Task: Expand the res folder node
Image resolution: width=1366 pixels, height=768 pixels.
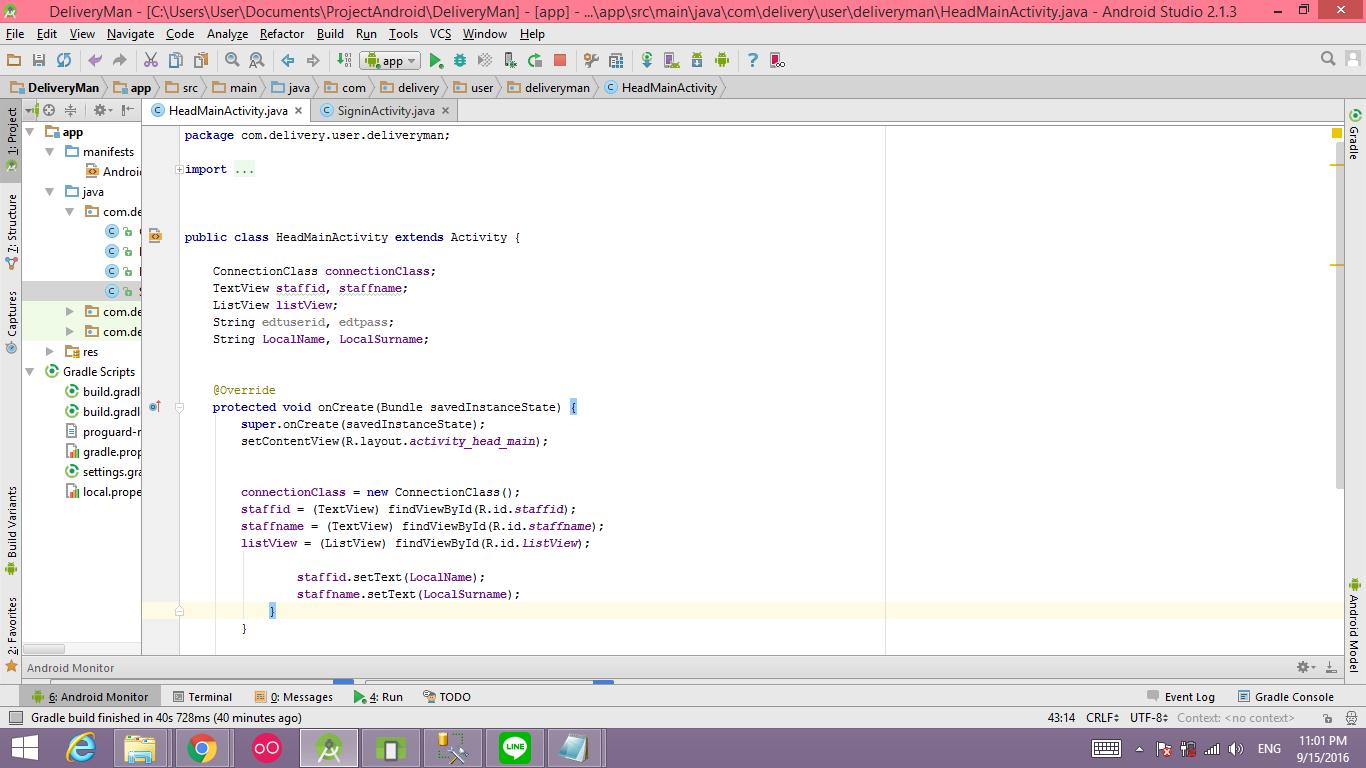Action: [x=51, y=351]
